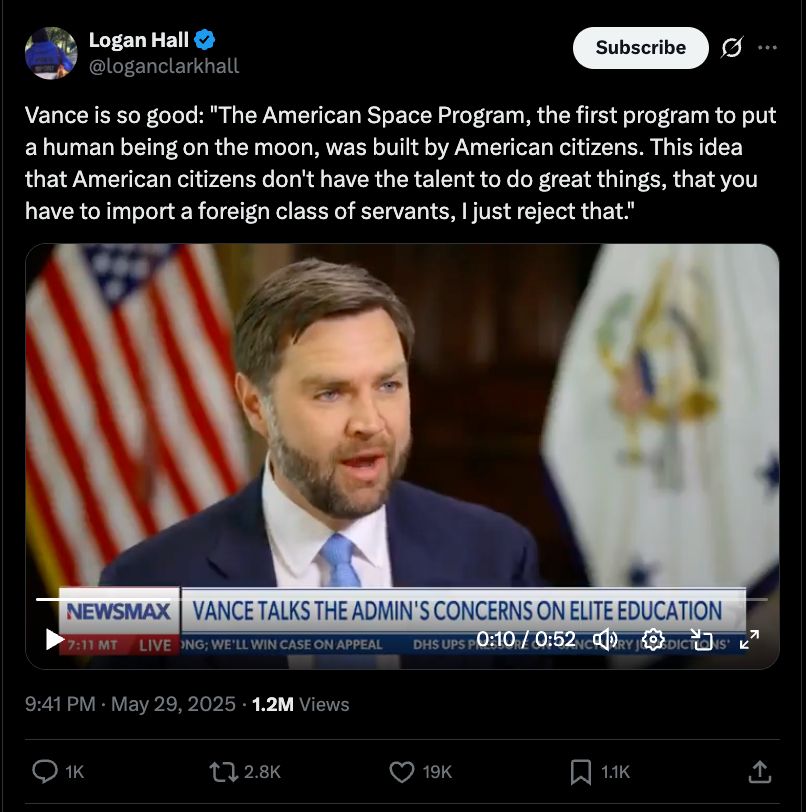The width and height of the screenshot is (806, 812).
Task: Expand the video to fullscreen
Action: click(748, 639)
